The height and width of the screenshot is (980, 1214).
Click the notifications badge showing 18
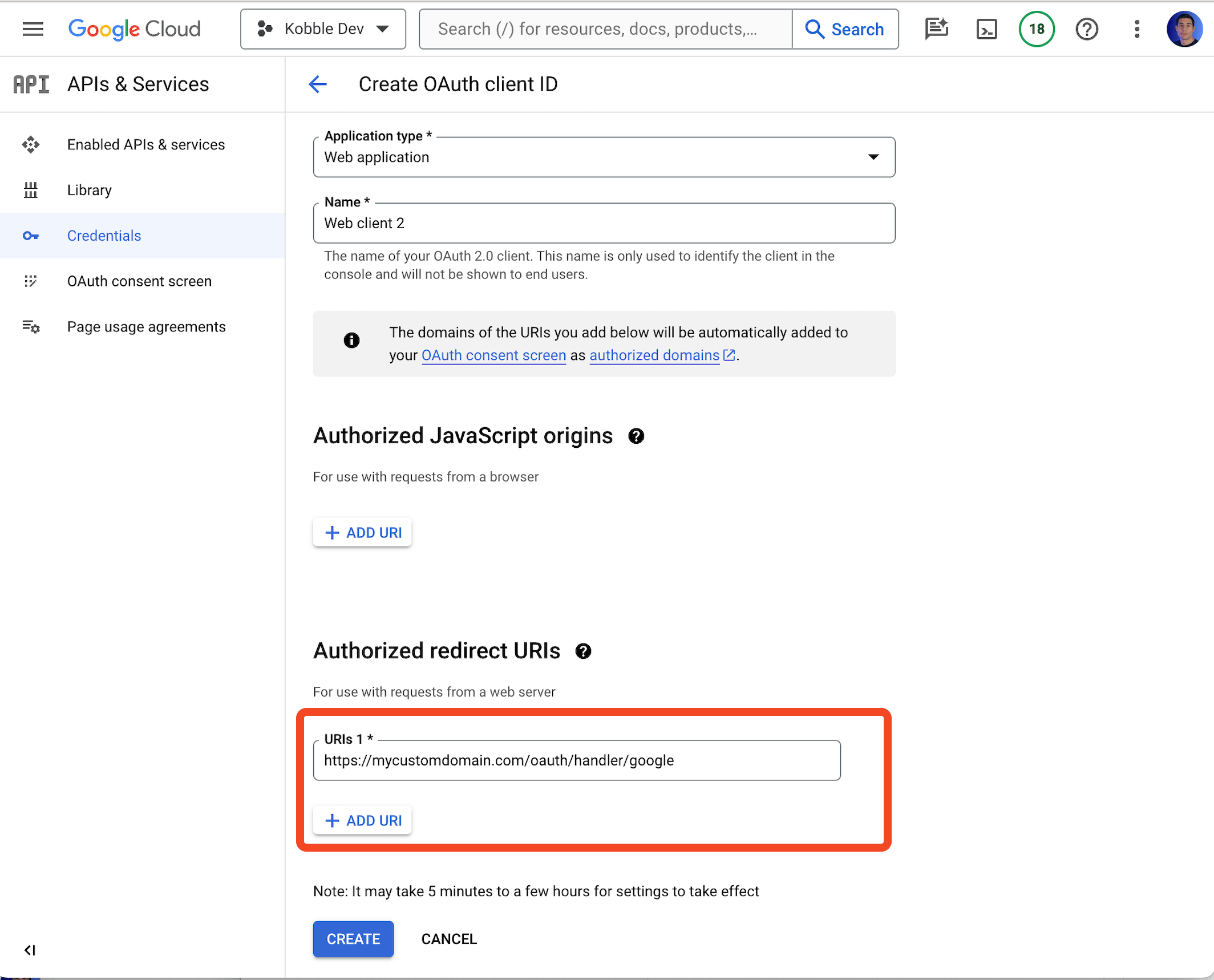point(1037,29)
